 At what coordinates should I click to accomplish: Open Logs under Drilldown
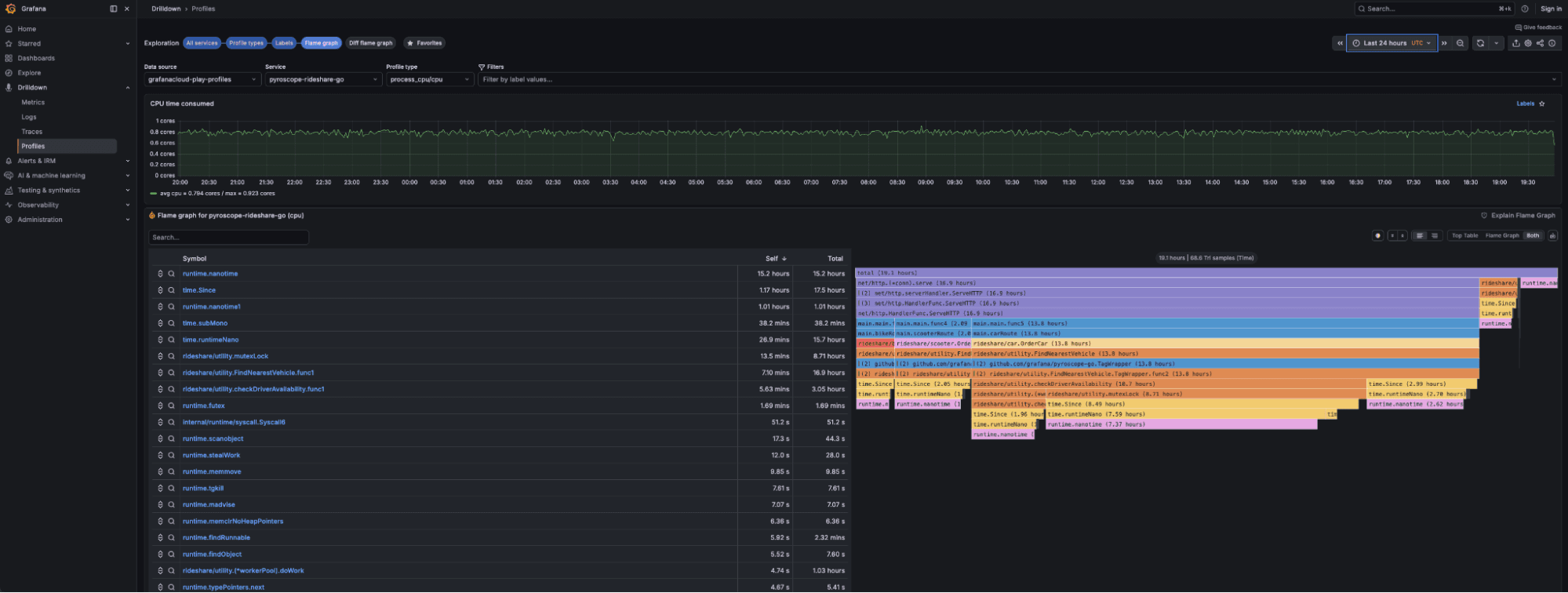pyautogui.click(x=29, y=117)
